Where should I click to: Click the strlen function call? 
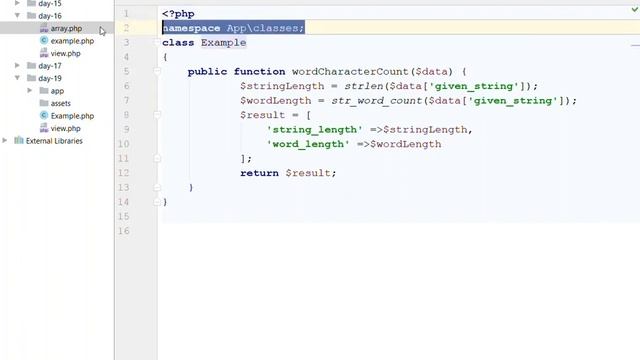point(364,86)
